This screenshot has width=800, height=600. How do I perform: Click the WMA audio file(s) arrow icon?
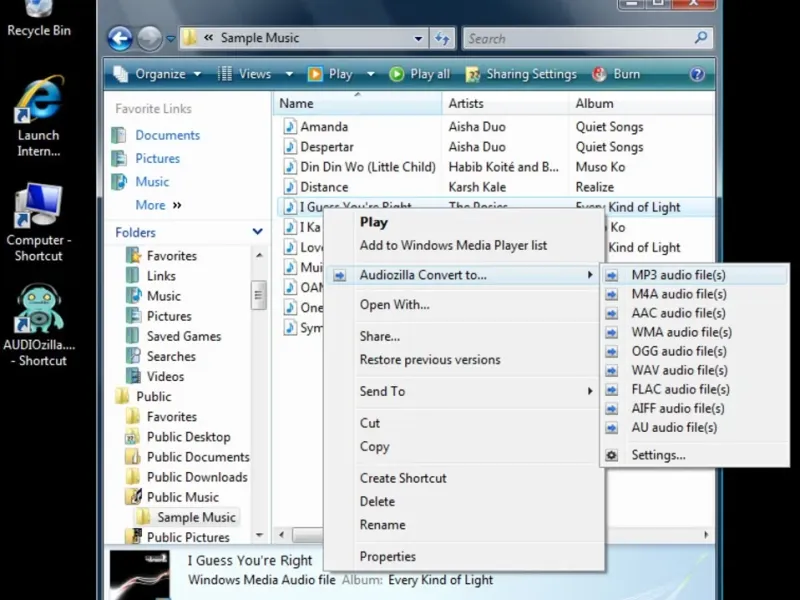coord(611,333)
